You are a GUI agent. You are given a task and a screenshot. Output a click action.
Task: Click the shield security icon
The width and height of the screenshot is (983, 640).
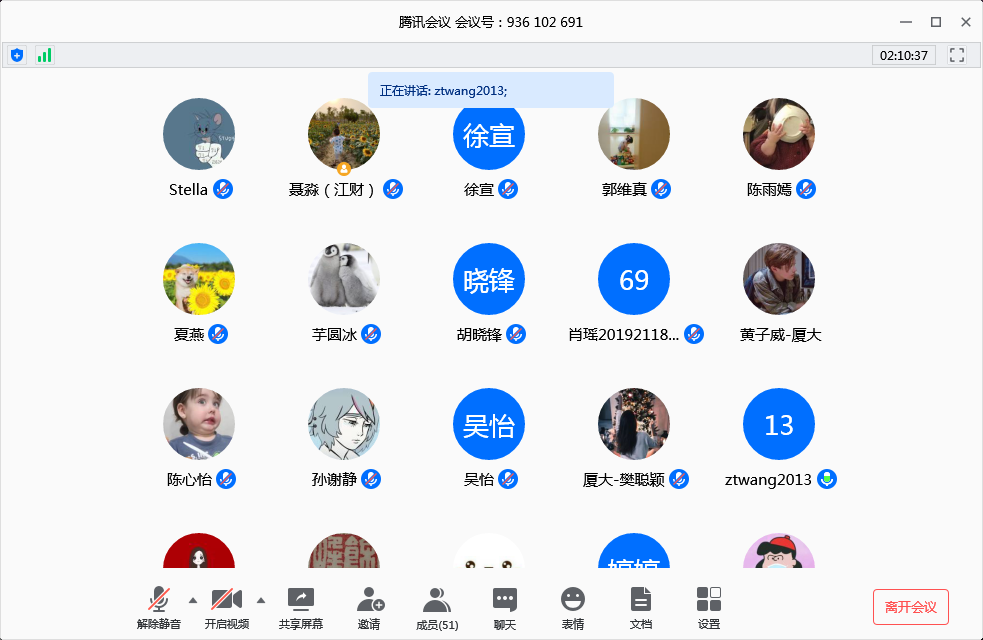point(17,55)
